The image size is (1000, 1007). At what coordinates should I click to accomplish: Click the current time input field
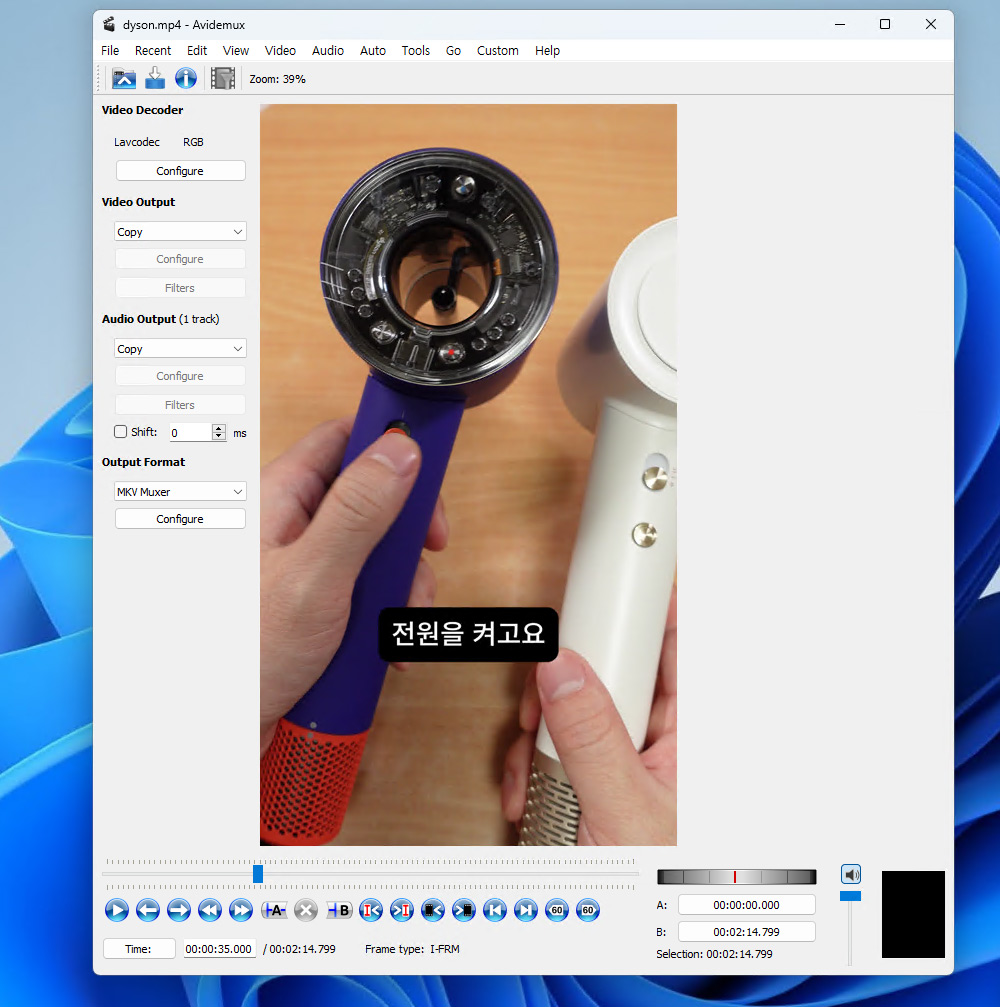pyautogui.click(x=219, y=949)
